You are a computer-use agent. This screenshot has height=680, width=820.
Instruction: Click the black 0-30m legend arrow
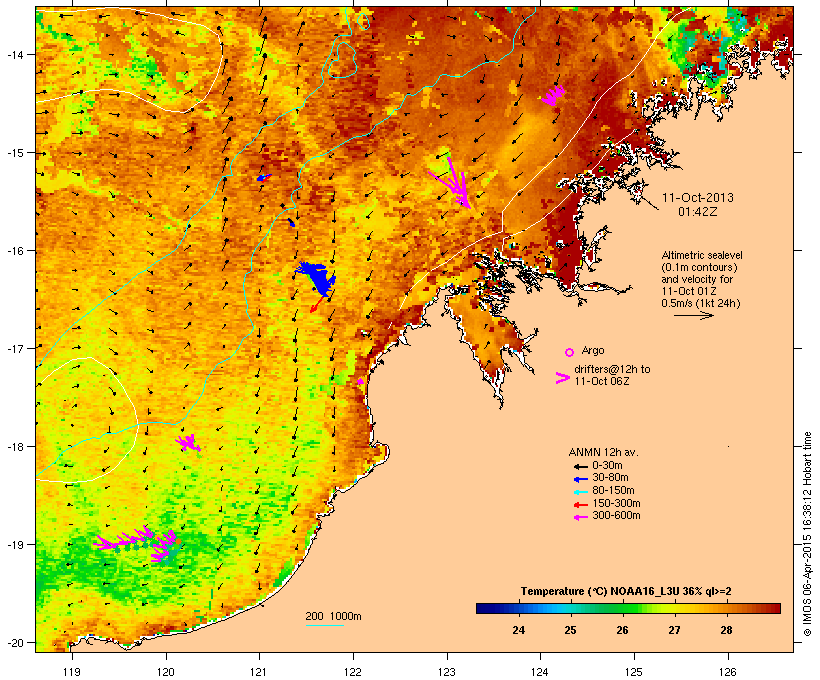click(580, 466)
